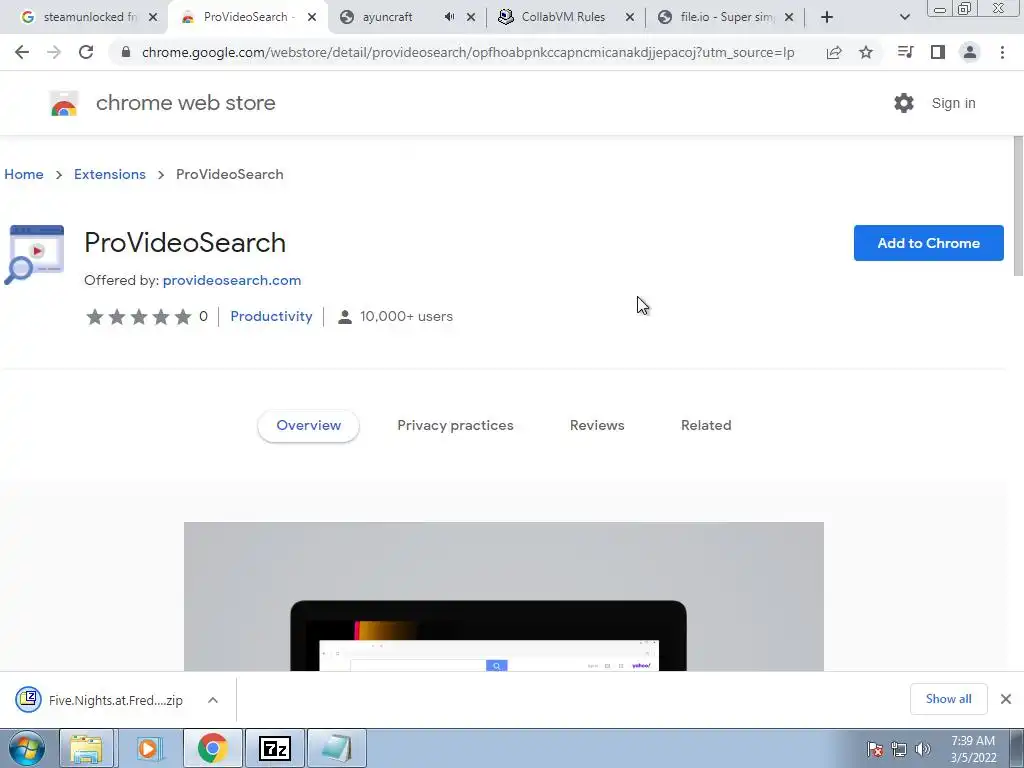The image size is (1024, 768).
Task: Open Chrome three-dot menu
Action: coord(1002,52)
